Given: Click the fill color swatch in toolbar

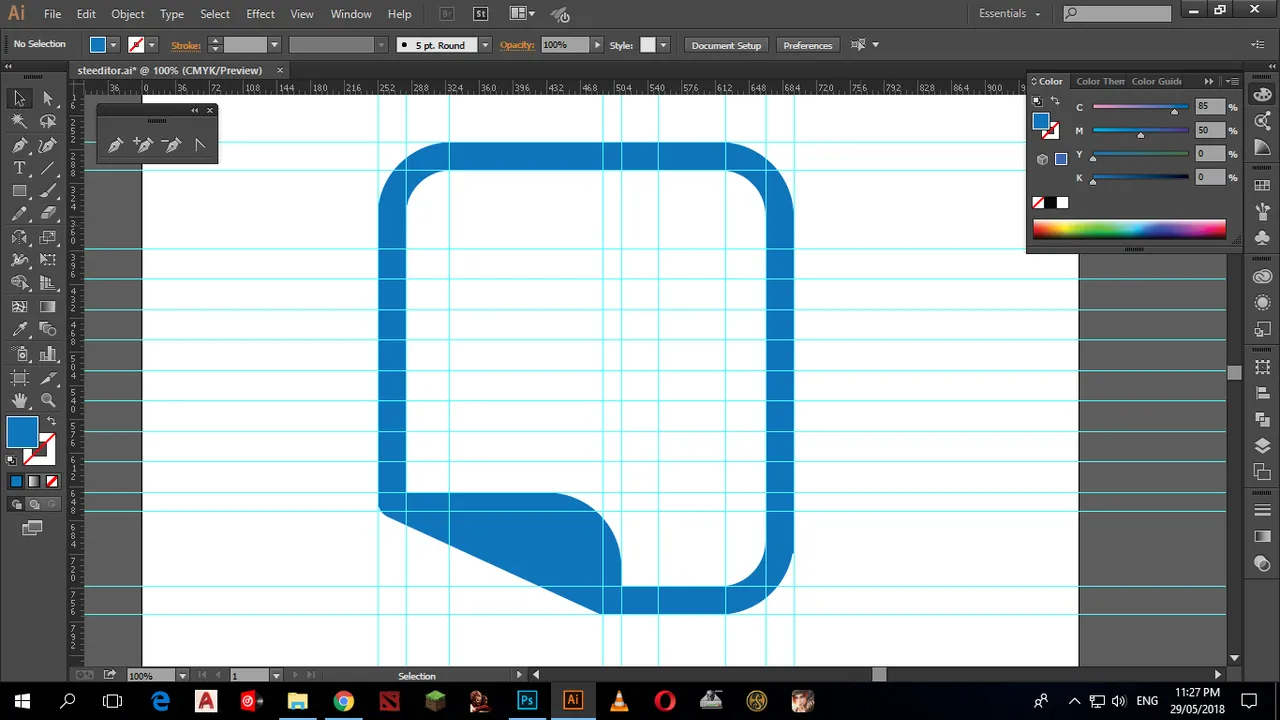Looking at the screenshot, I should [x=22, y=432].
